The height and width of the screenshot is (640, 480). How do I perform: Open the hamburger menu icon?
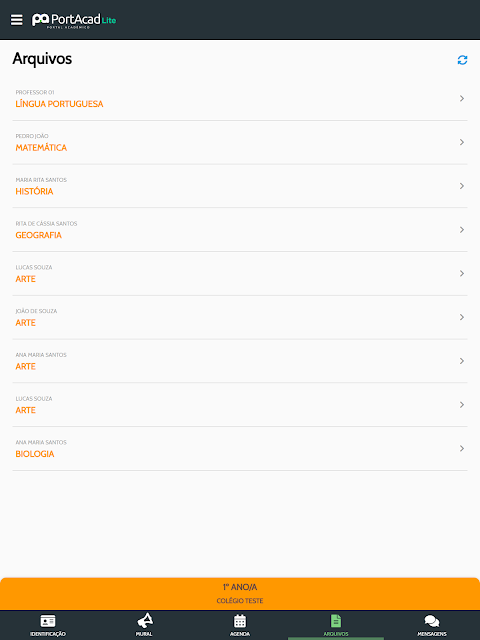16,20
